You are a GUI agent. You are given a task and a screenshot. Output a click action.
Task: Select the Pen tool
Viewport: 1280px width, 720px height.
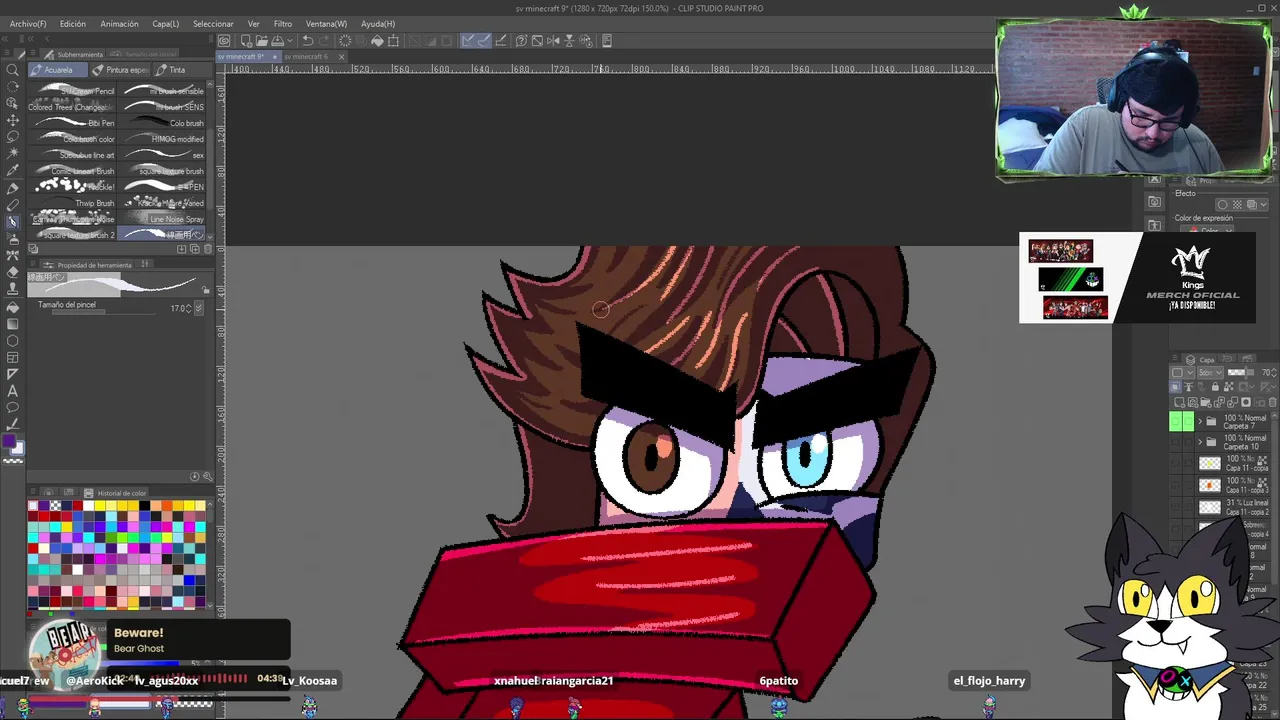pyautogui.click(x=12, y=189)
